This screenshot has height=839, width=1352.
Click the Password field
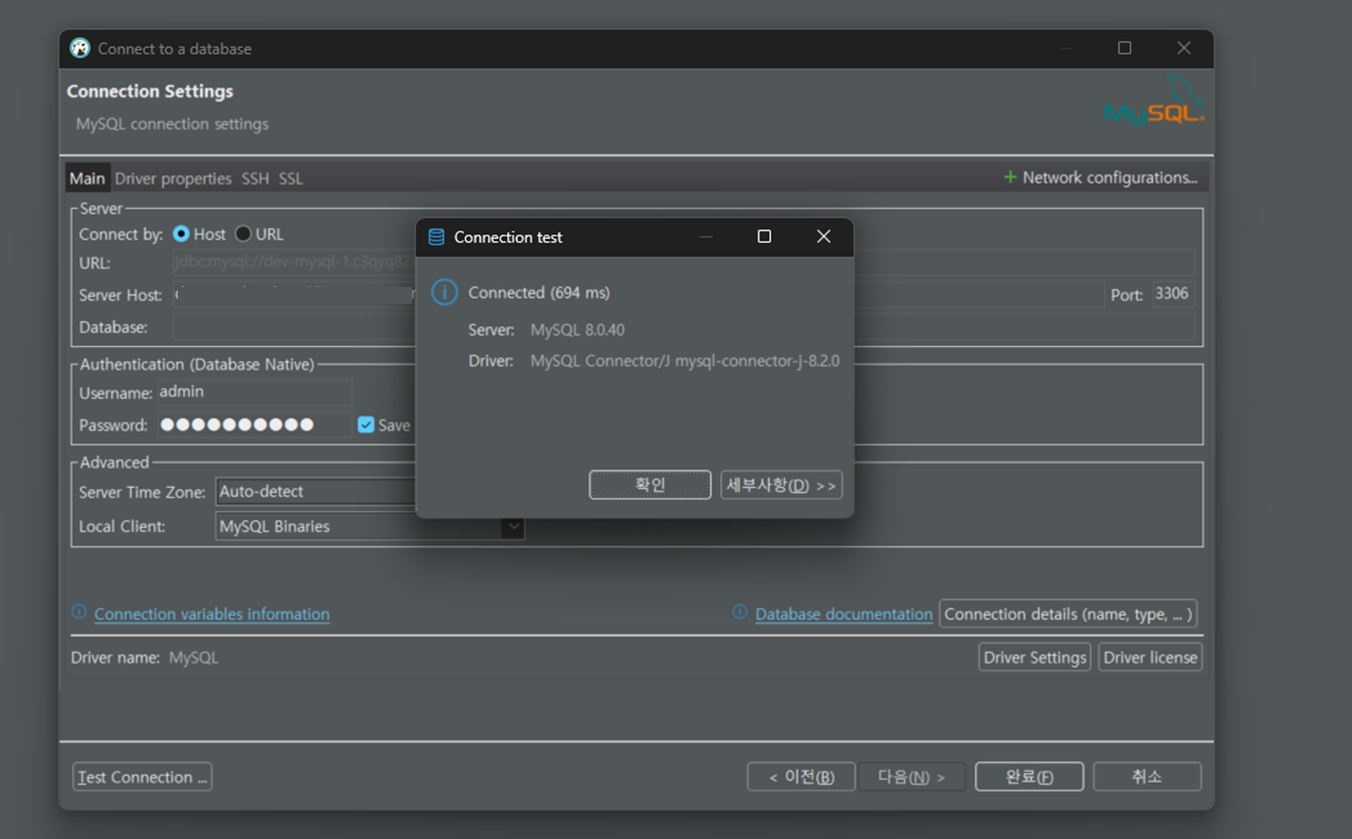click(x=254, y=425)
